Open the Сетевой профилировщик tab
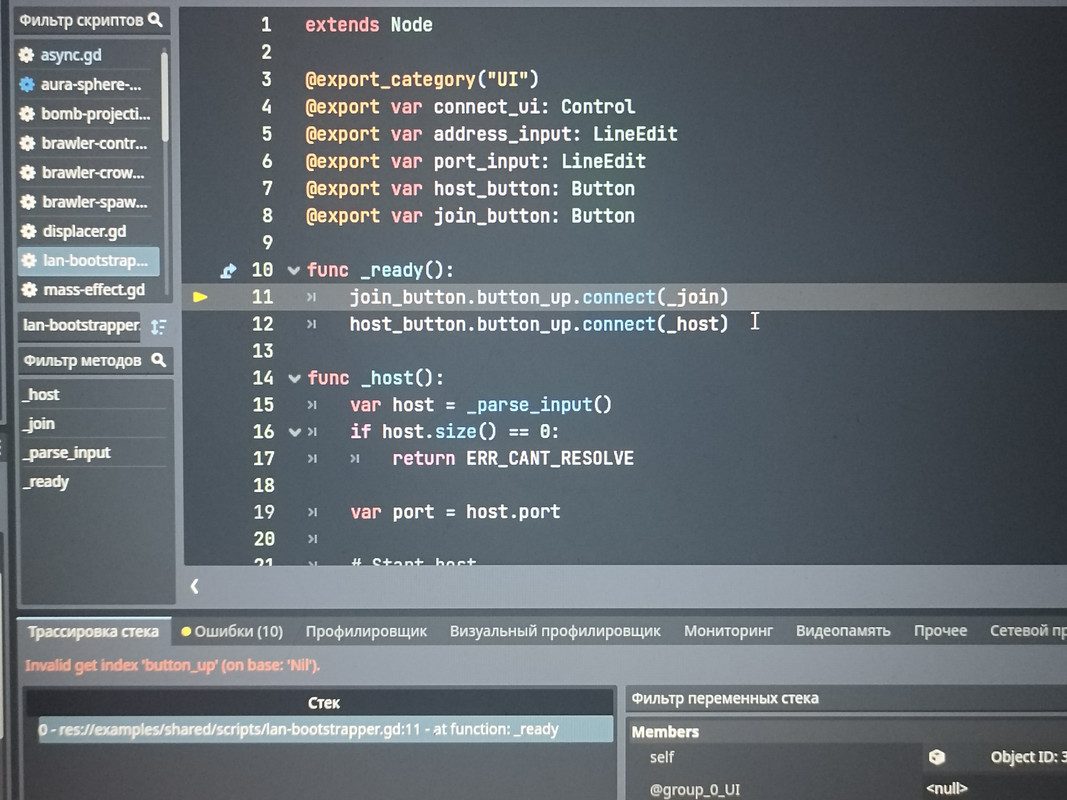Viewport: 1067px width, 800px height. click(1028, 631)
